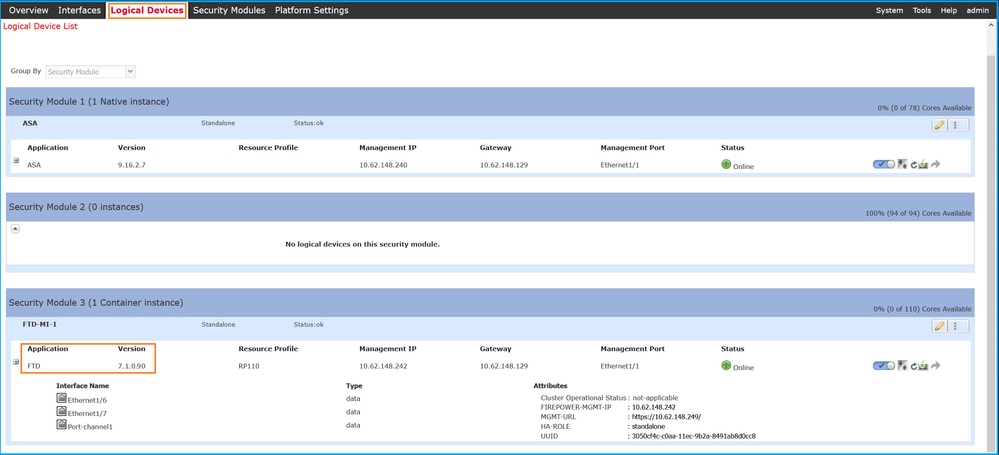
Task: Select the FTD-MI-1 device name label
Action: point(40,324)
